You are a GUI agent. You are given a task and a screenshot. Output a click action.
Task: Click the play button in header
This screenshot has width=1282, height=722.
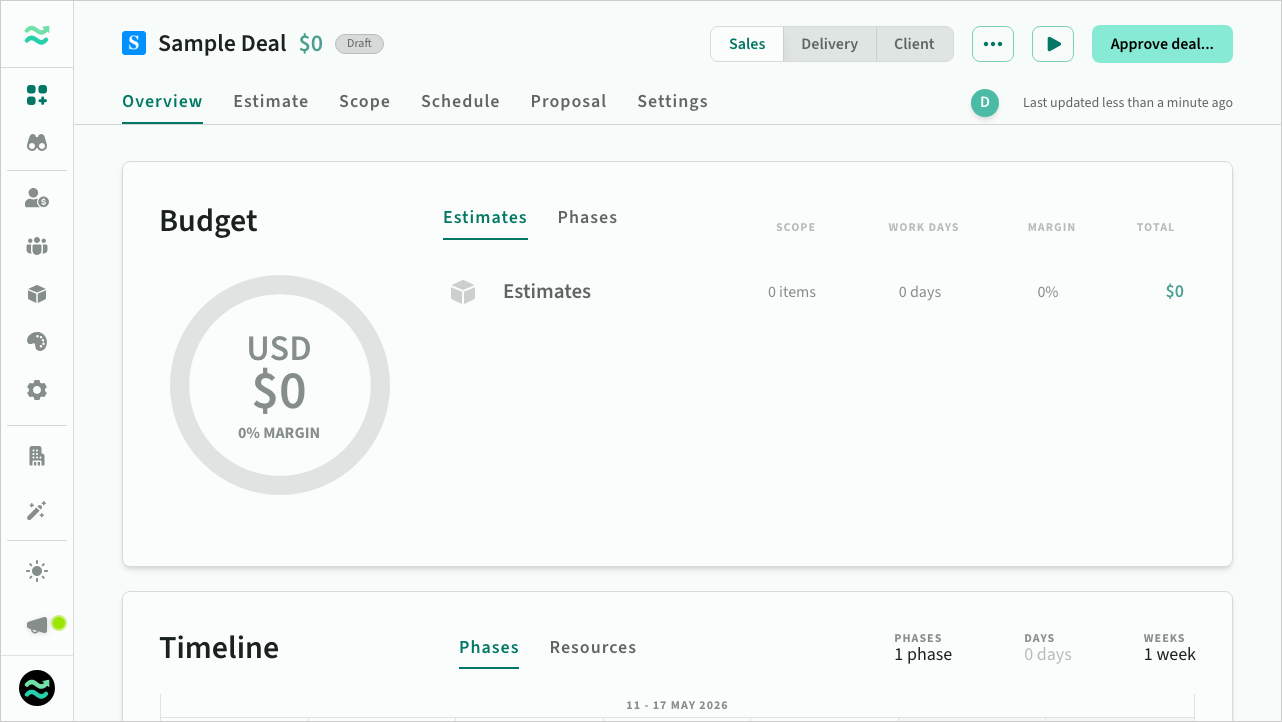(x=1053, y=44)
